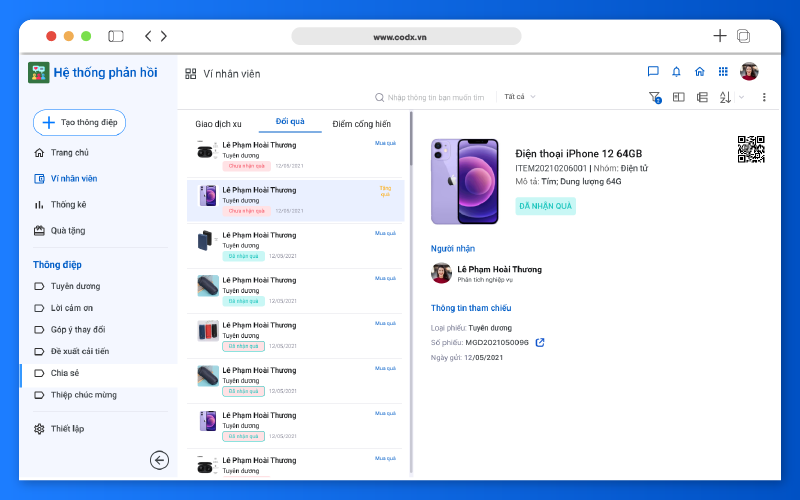Image resolution: width=800 pixels, height=500 pixels.
Task: Open the user profile avatar menu
Action: pos(749,71)
